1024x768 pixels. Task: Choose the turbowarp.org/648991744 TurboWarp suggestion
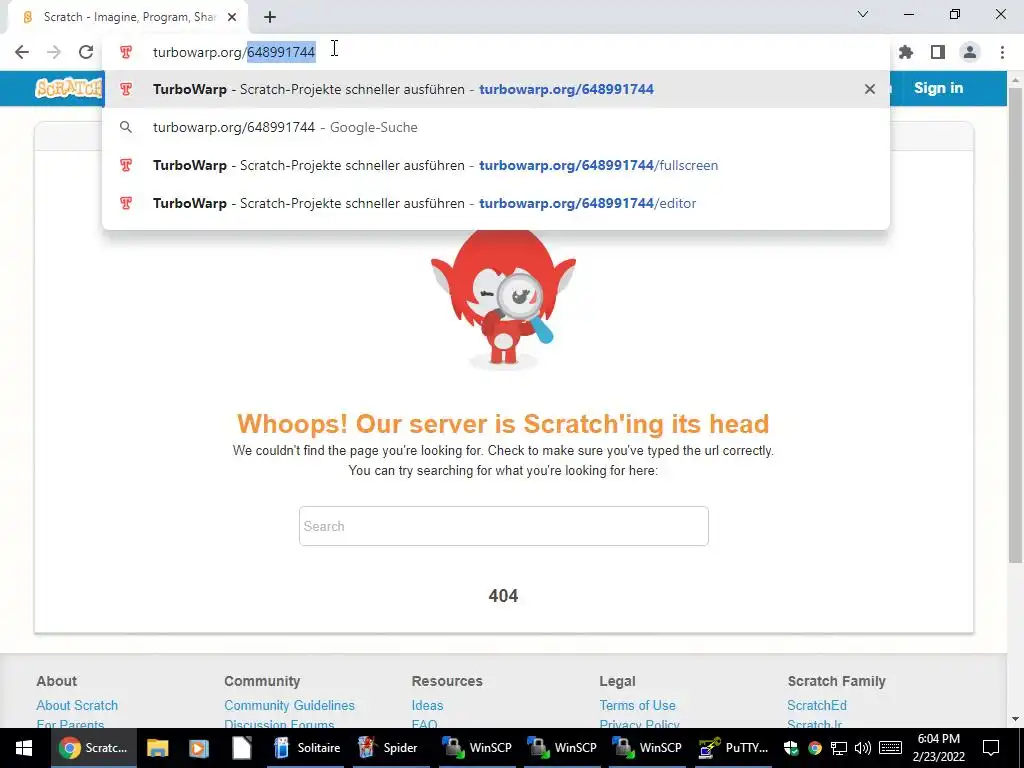pyautogui.click(x=496, y=89)
